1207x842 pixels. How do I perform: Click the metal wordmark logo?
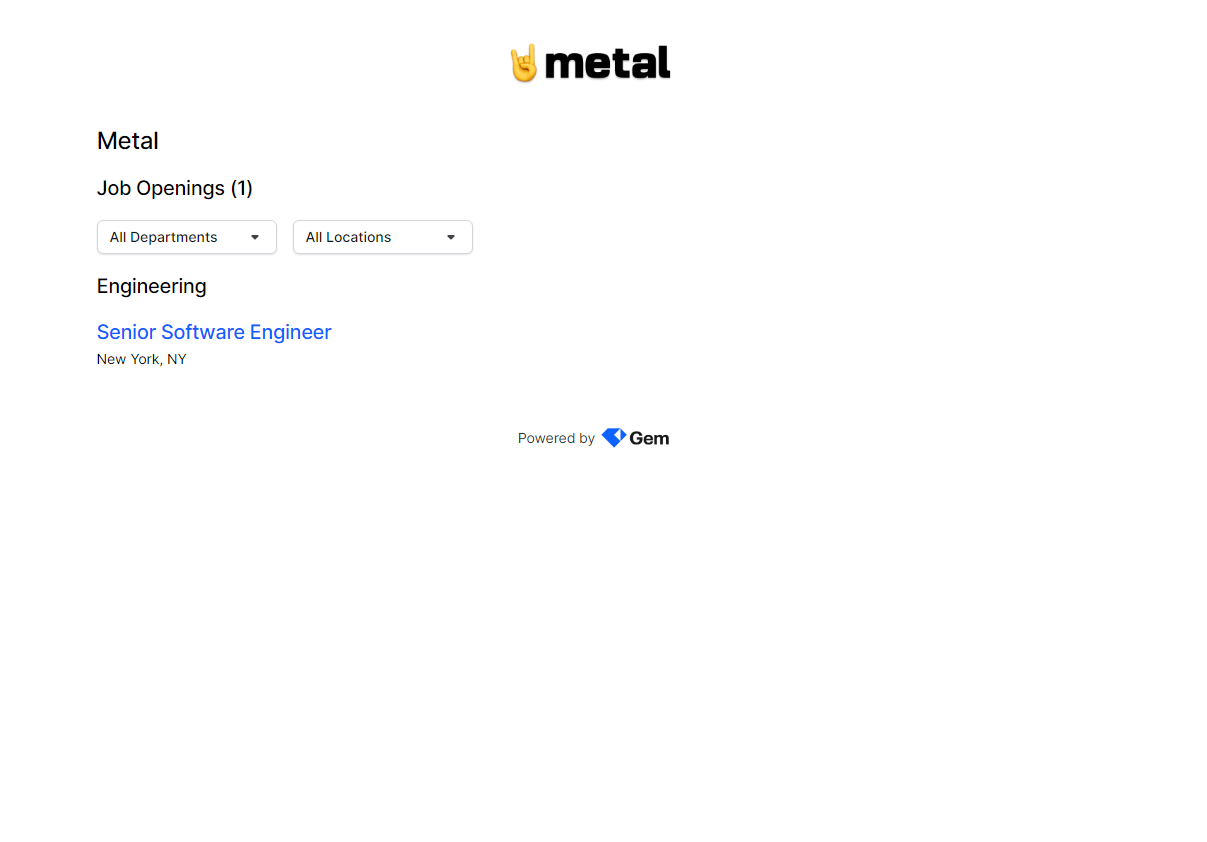(608, 63)
